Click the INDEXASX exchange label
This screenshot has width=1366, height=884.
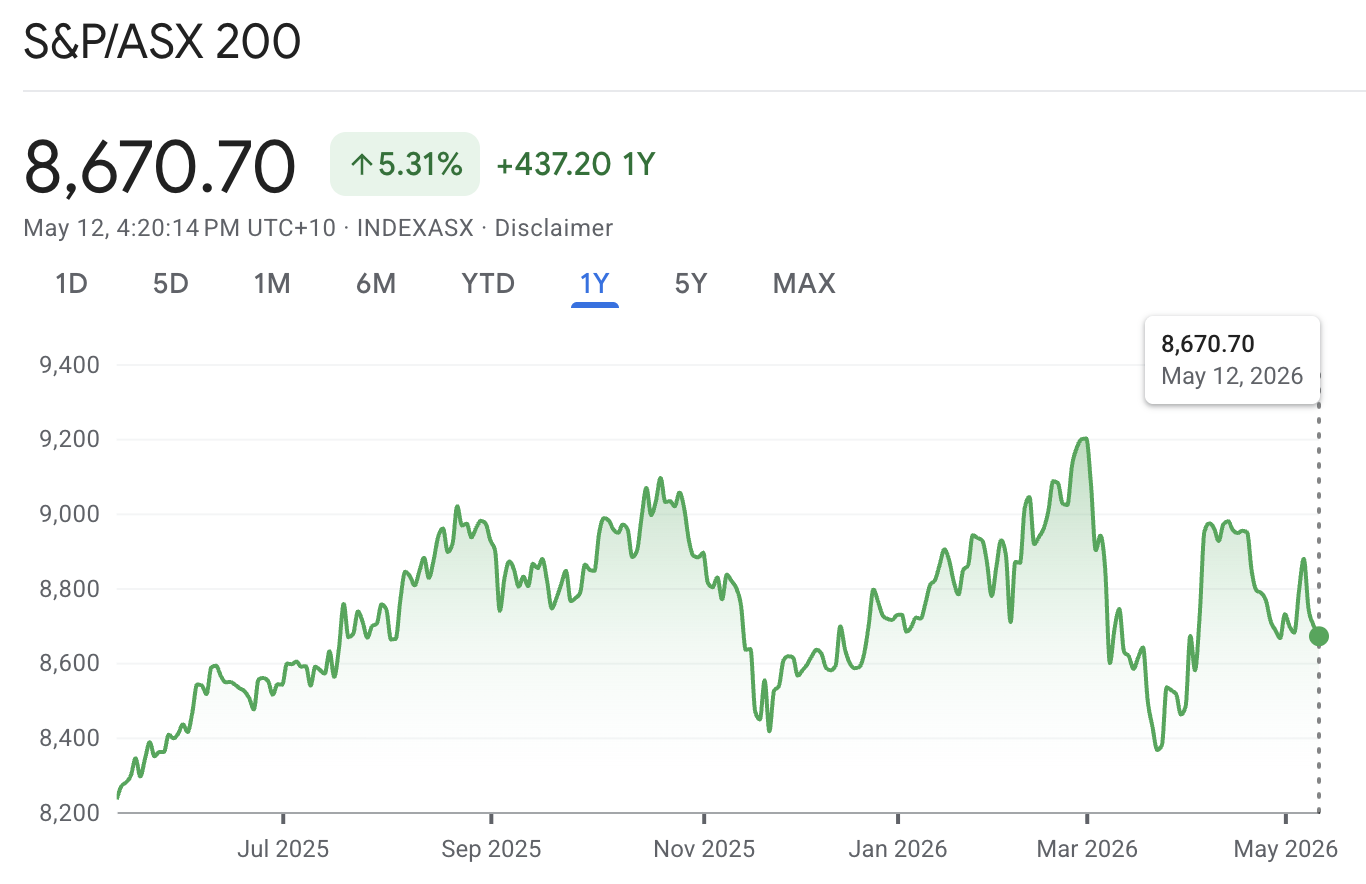(x=415, y=228)
